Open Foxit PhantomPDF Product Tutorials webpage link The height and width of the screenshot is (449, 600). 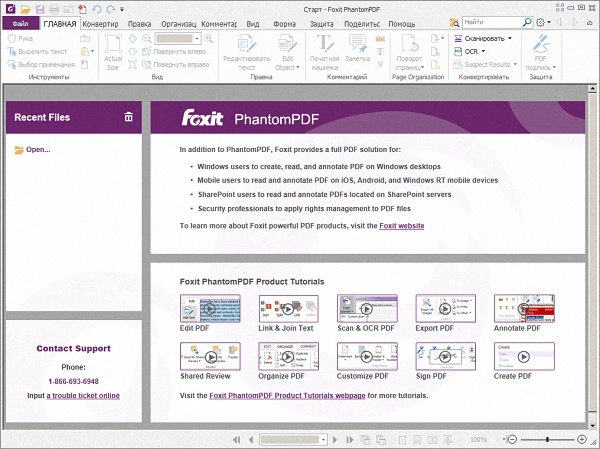click(287, 395)
